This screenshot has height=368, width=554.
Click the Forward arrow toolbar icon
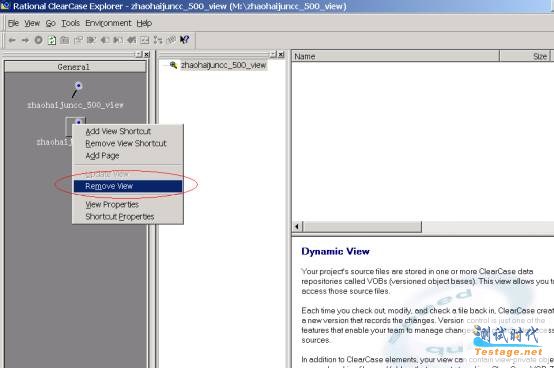click(x=25, y=40)
